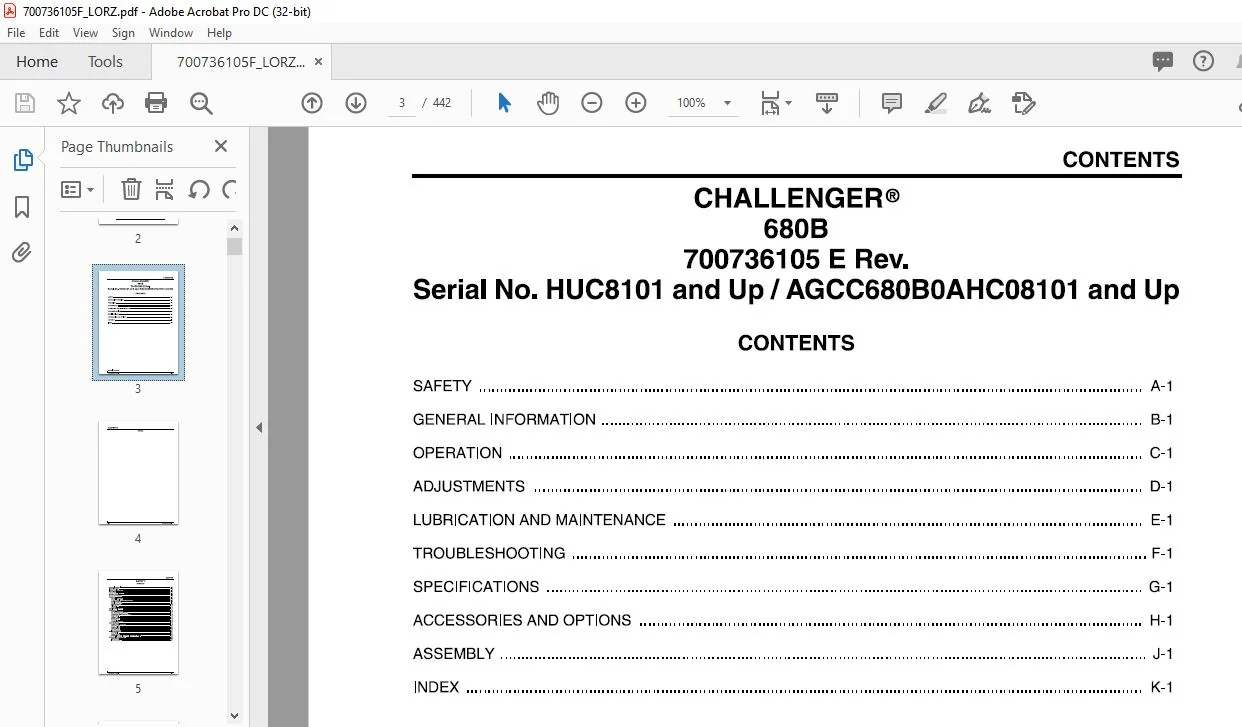Zoom out with minus icon
This screenshot has height=727, width=1242.
tap(592, 103)
